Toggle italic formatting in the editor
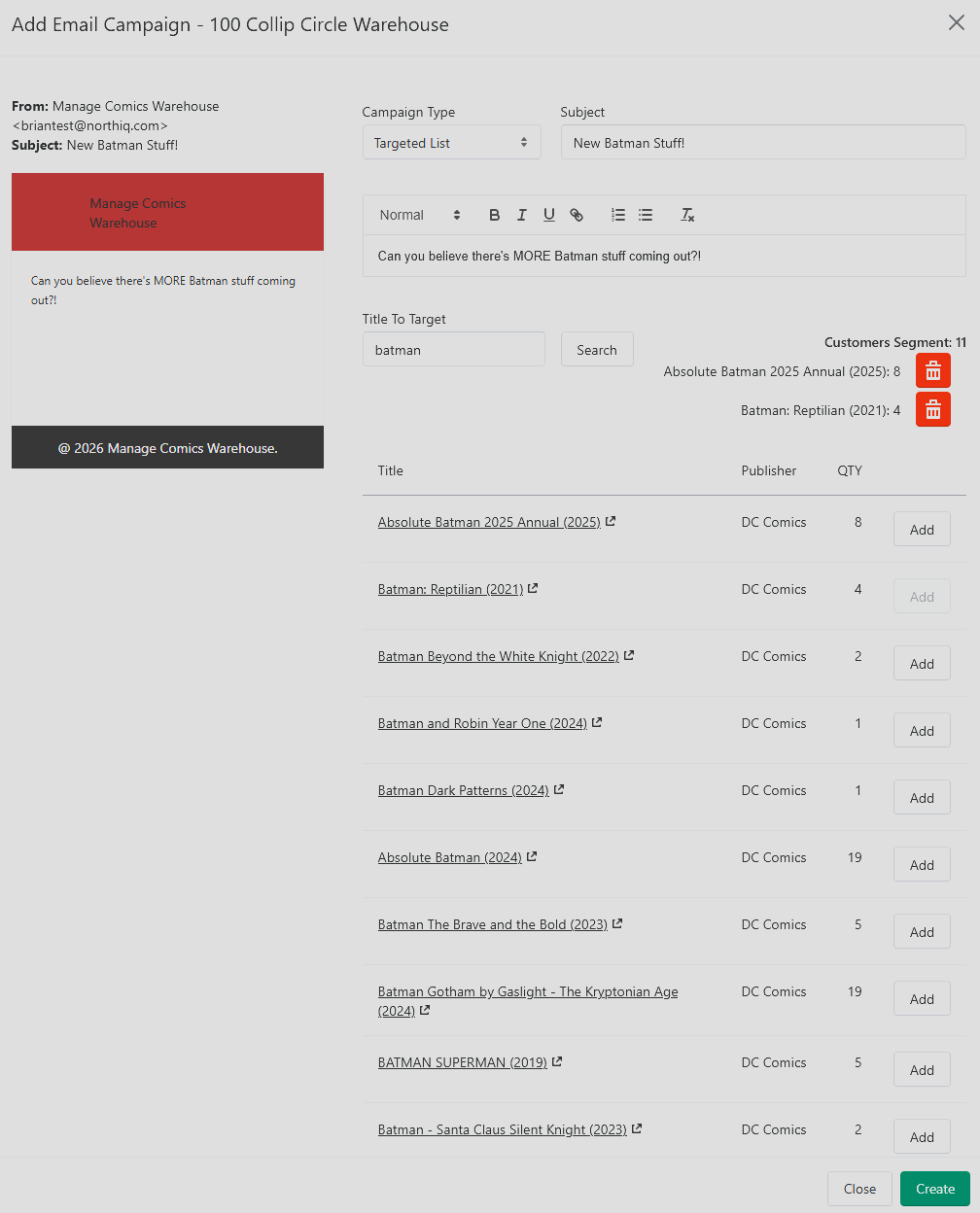Image resolution: width=980 pixels, height=1213 pixels. pos(521,215)
